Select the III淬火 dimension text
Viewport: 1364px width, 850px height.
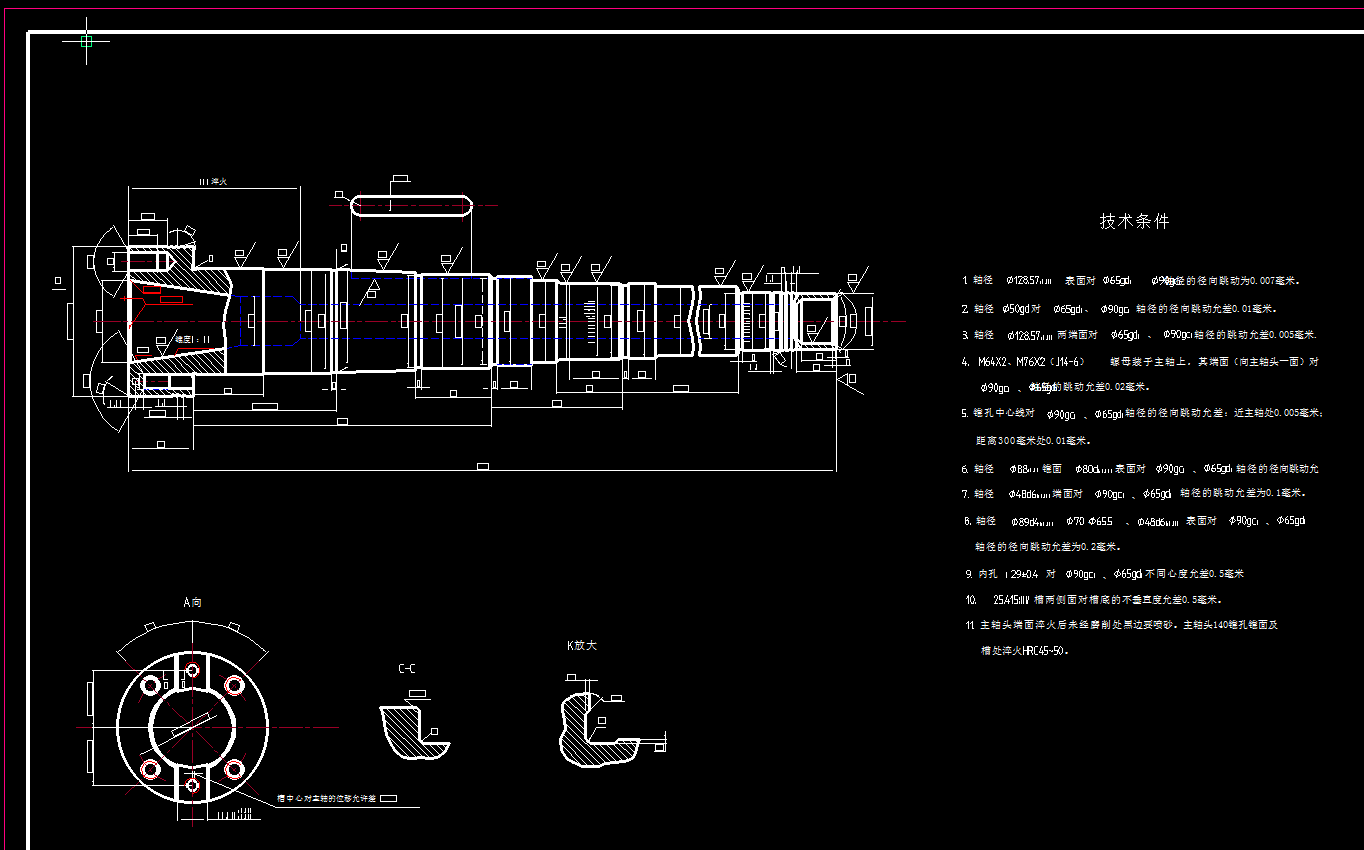point(213,182)
